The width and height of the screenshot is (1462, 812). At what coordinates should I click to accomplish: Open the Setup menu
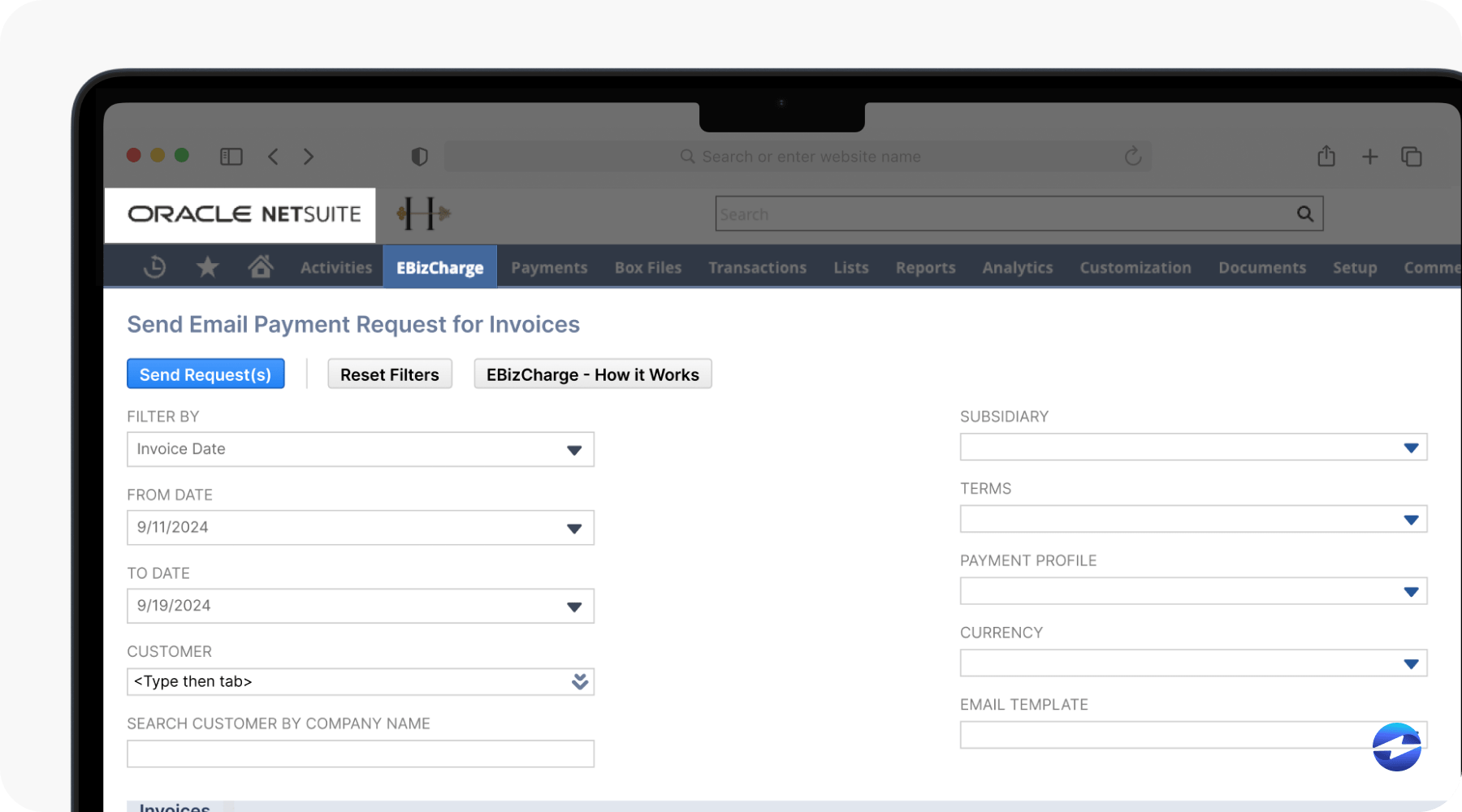pyautogui.click(x=1355, y=267)
